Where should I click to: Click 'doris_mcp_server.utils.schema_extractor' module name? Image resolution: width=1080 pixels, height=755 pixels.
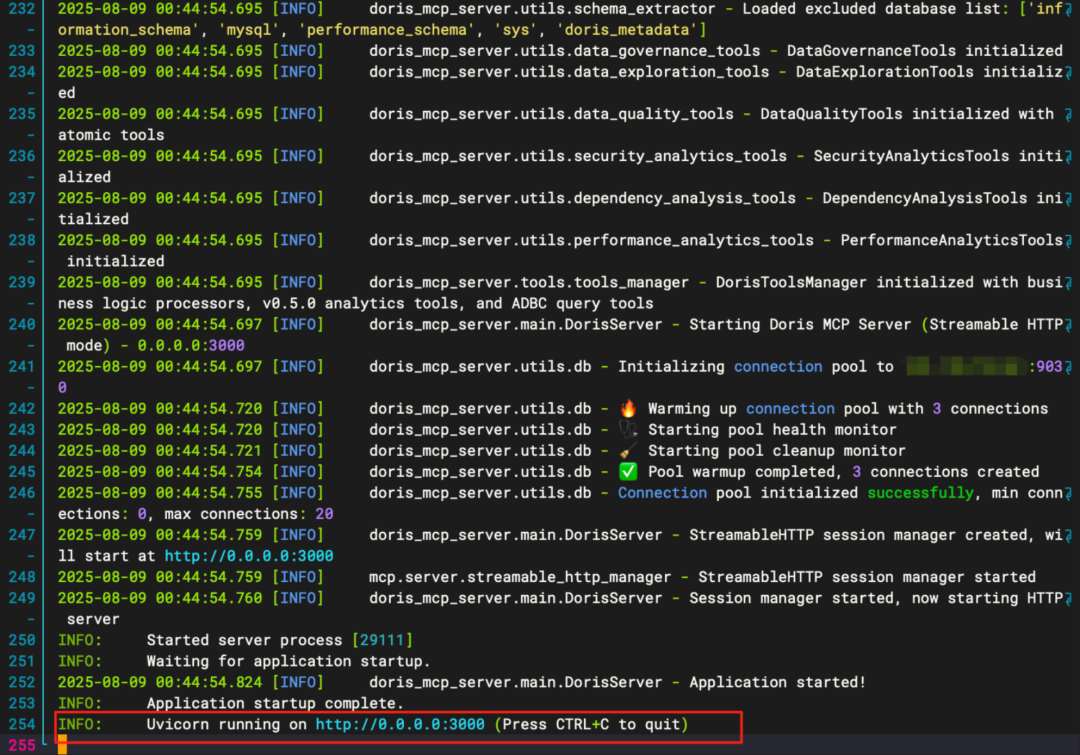[542, 9]
